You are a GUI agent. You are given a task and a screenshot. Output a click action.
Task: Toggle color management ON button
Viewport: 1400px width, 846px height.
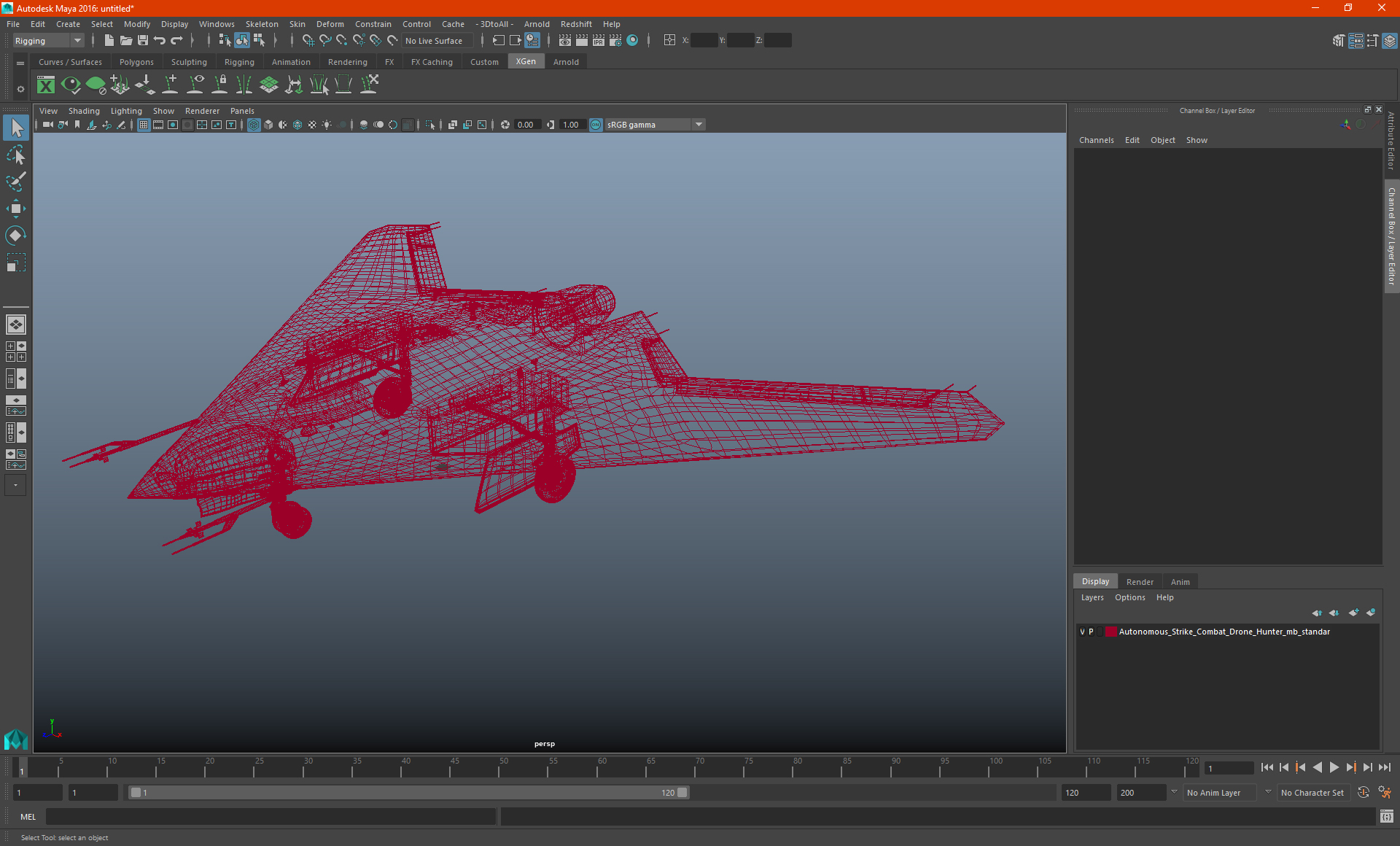coord(596,125)
